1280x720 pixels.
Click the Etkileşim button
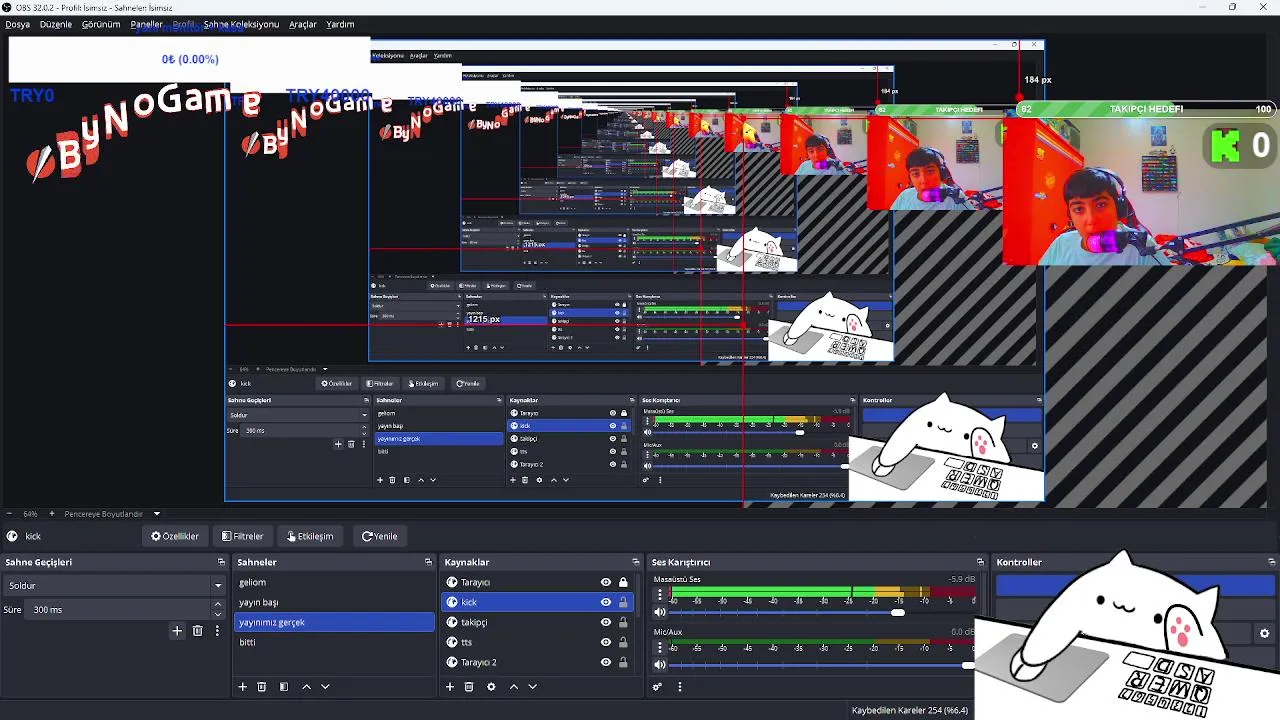coord(310,536)
